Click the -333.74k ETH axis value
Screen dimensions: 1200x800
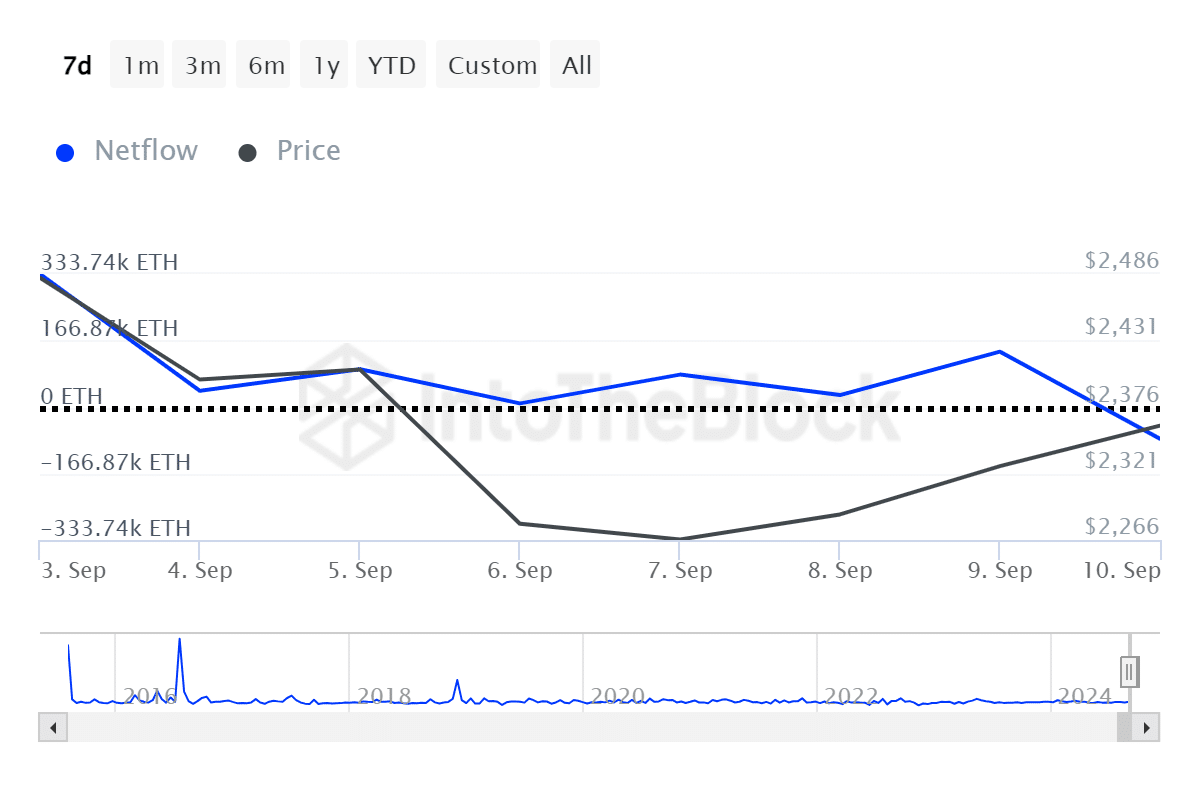coord(115,529)
